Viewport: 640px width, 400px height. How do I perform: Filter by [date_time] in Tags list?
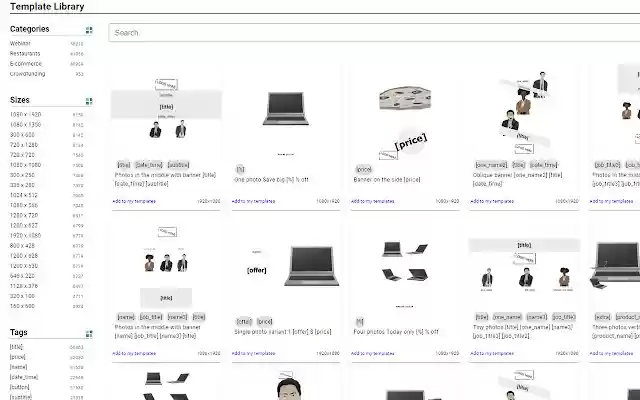point(24,377)
